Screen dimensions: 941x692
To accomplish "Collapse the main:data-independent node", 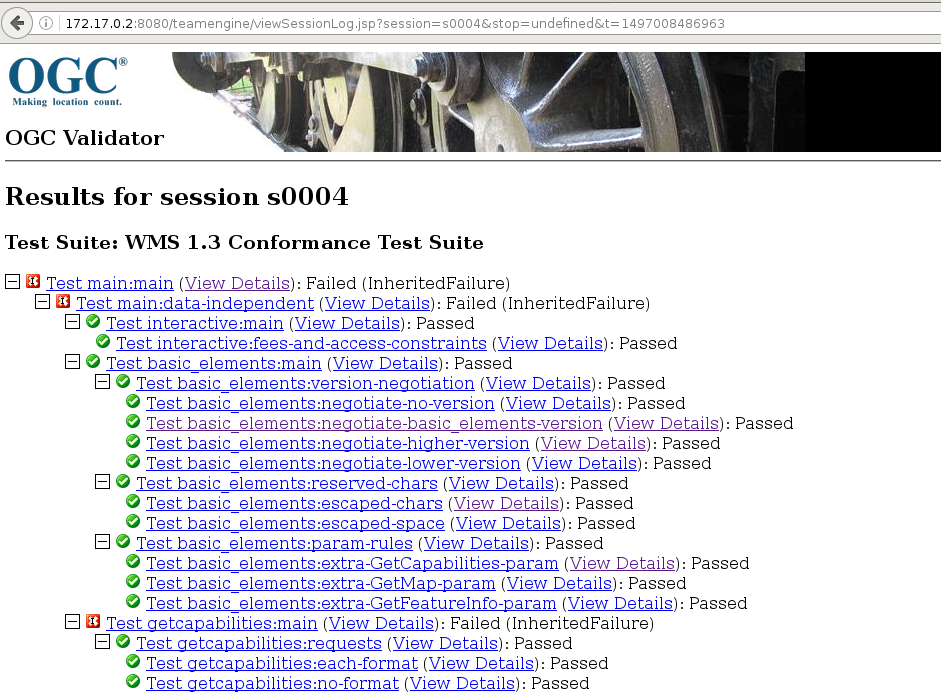I will (x=43, y=301).
